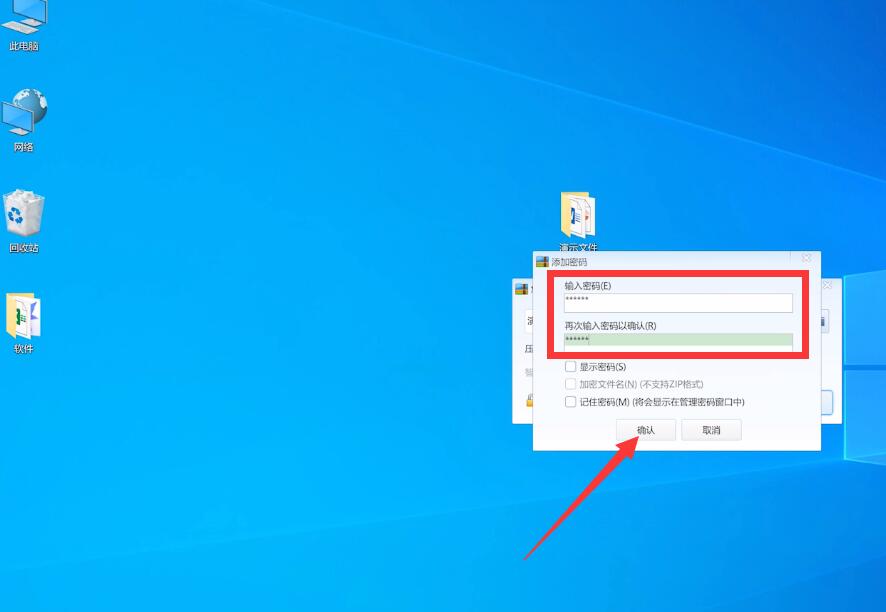The height and width of the screenshot is (612, 886).
Task: Close the 添加密码 dialog
Action: 806,259
